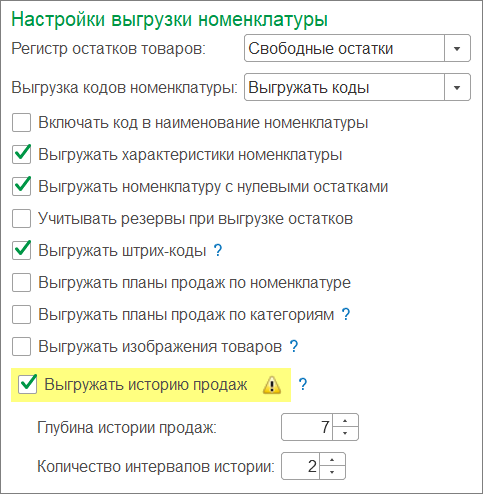Increase Количество интервалов истории with up arrow

332,460
